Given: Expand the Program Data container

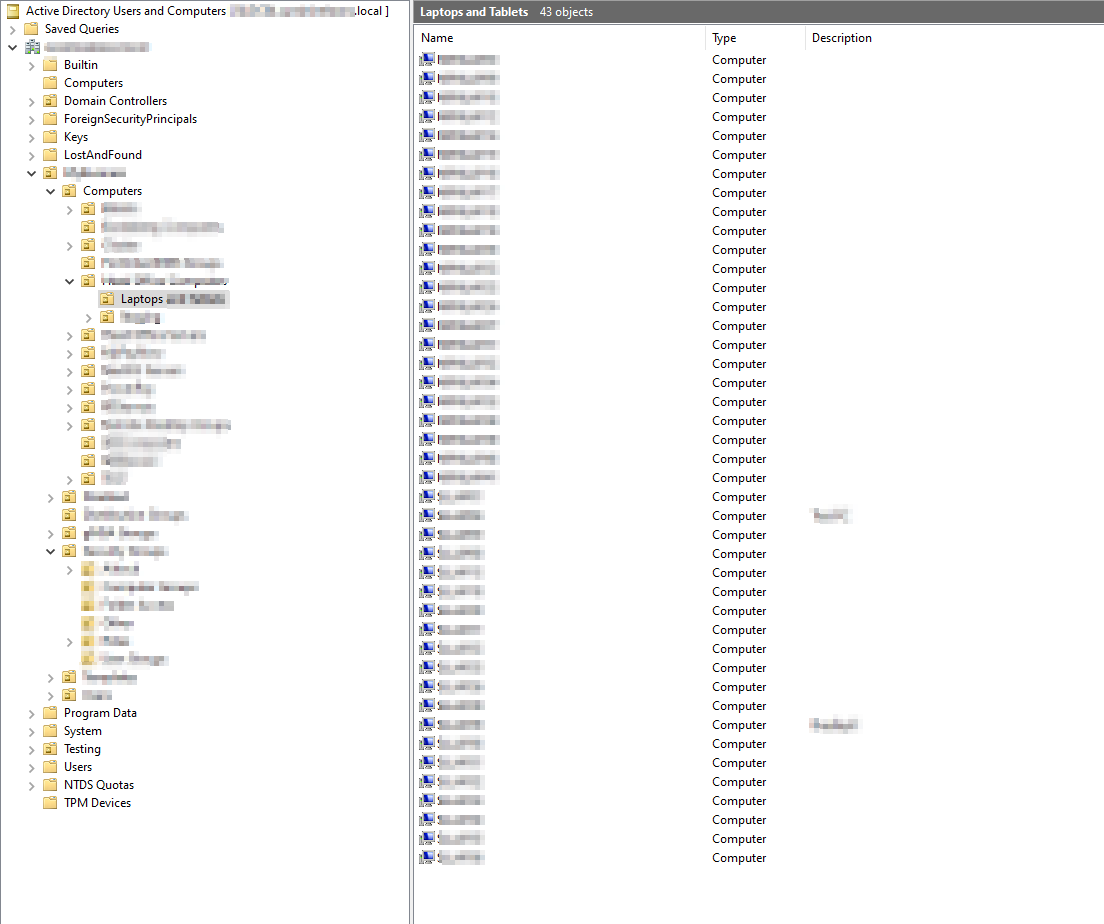Looking at the screenshot, I should pyautogui.click(x=32, y=713).
